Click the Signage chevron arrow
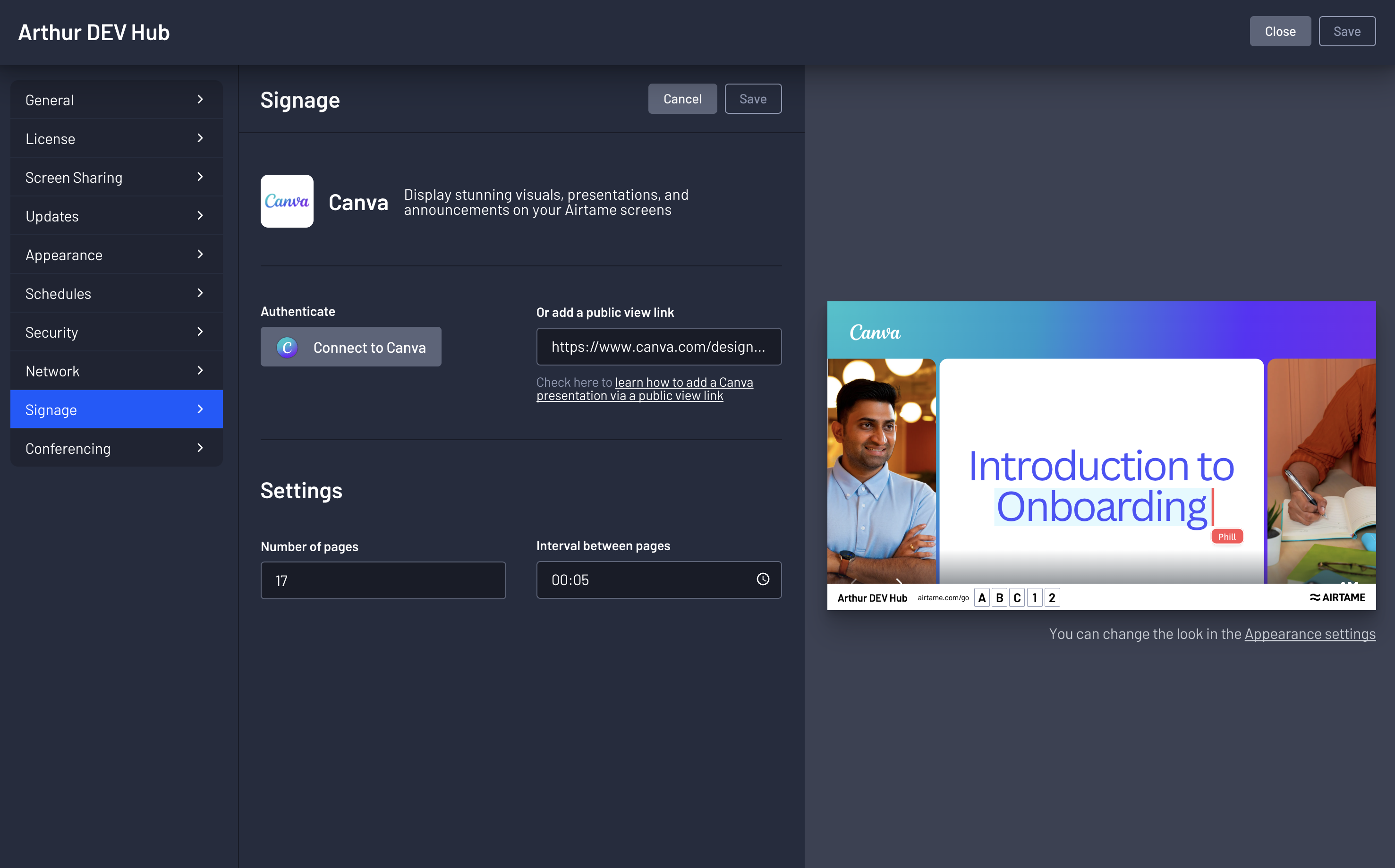Image resolution: width=1395 pixels, height=868 pixels. [200, 409]
